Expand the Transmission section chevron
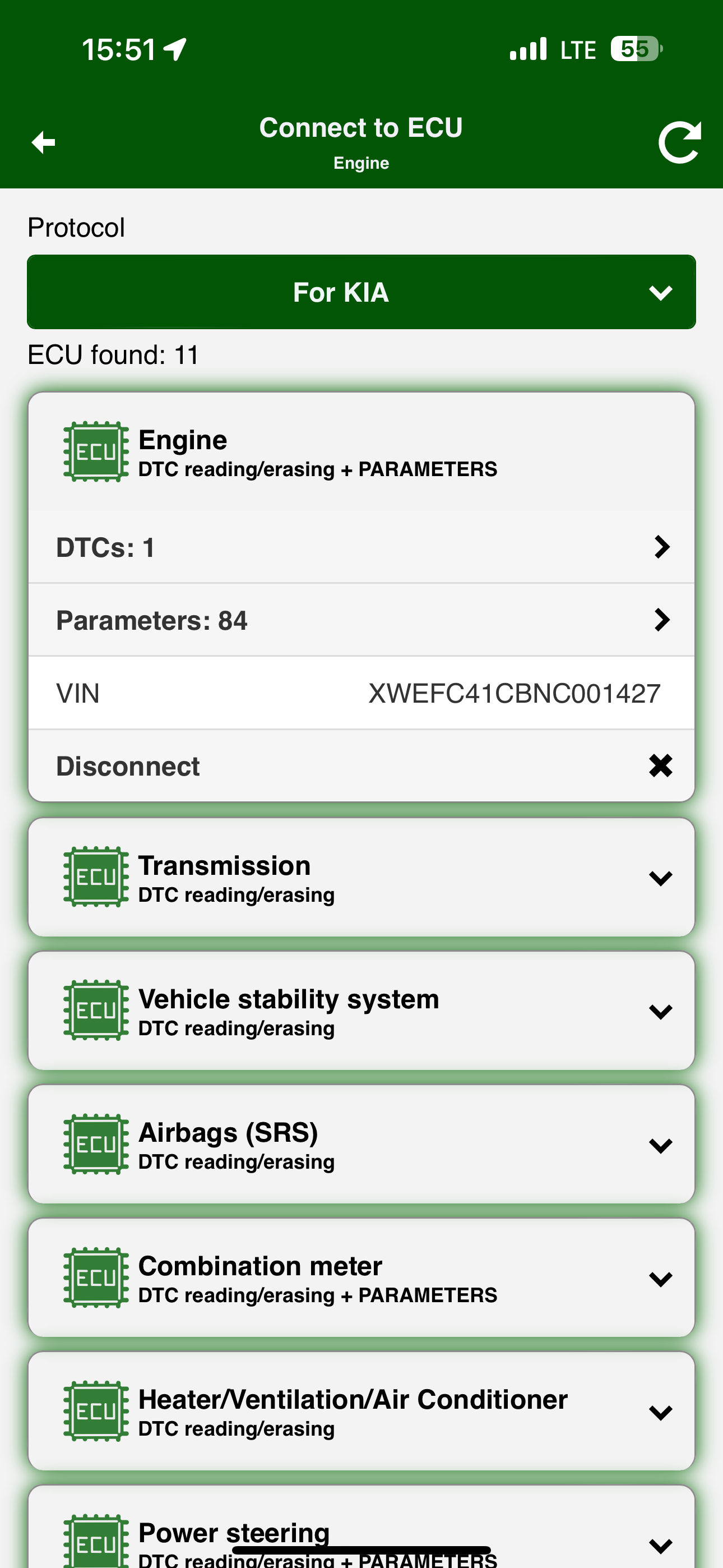 pyautogui.click(x=660, y=878)
